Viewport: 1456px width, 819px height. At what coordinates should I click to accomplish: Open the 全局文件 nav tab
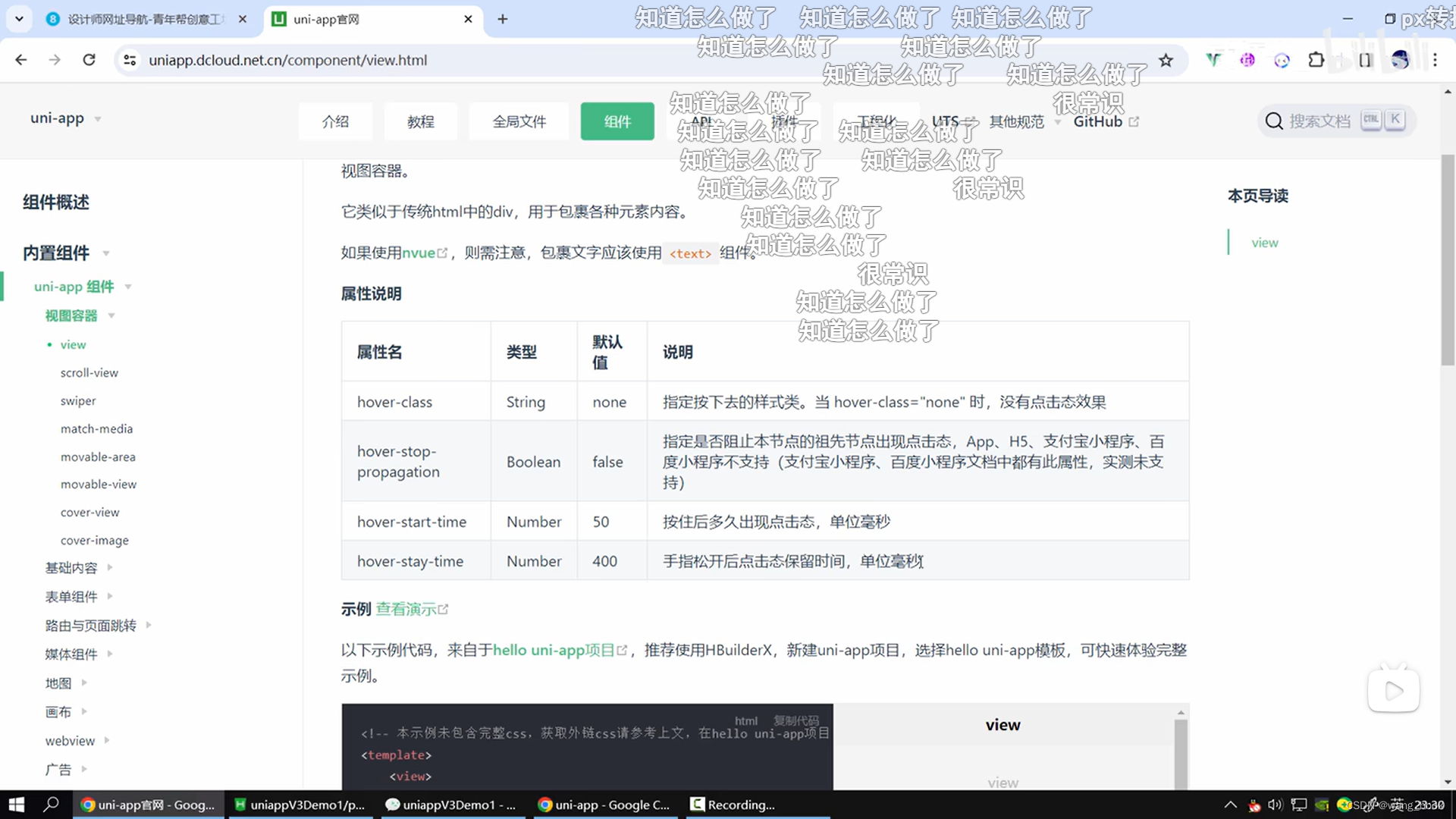pyautogui.click(x=519, y=121)
